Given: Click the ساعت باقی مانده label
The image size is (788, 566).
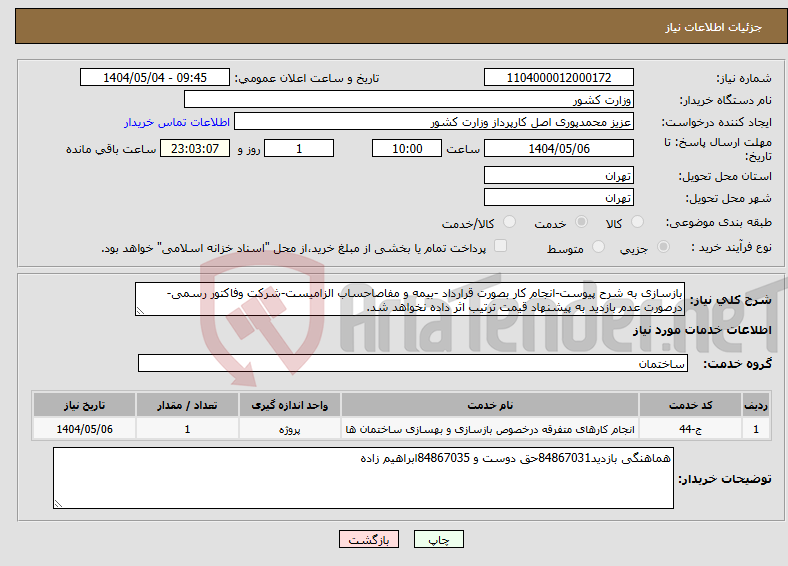Looking at the screenshot, I should [111, 149].
